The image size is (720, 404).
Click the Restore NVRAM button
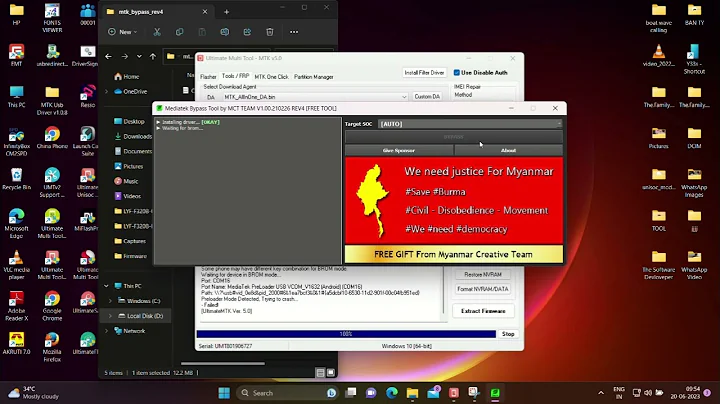pyautogui.click(x=483, y=274)
